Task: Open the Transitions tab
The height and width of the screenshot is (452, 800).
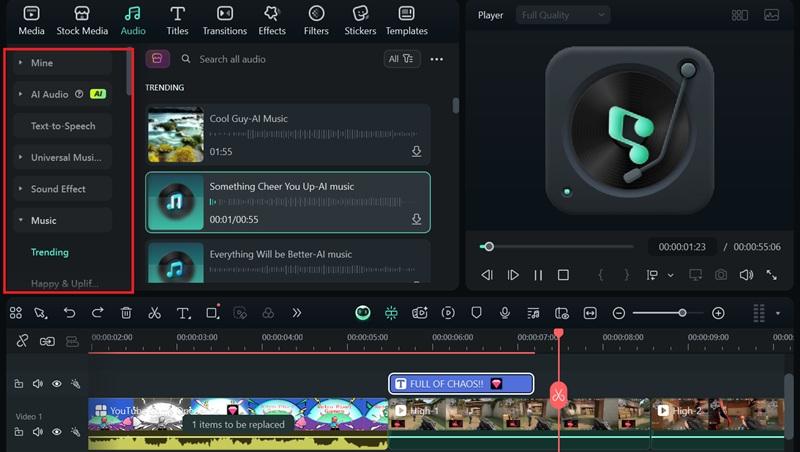Action: coord(224,21)
